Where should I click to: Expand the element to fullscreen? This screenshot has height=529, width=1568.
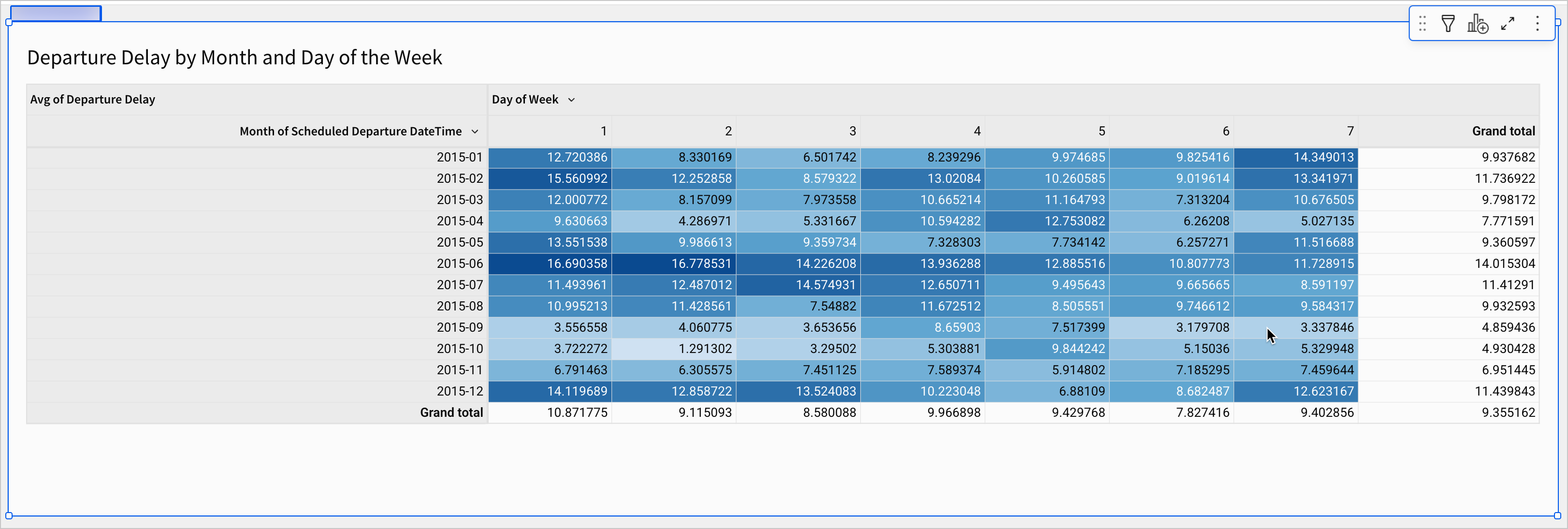click(x=1508, y=24)
